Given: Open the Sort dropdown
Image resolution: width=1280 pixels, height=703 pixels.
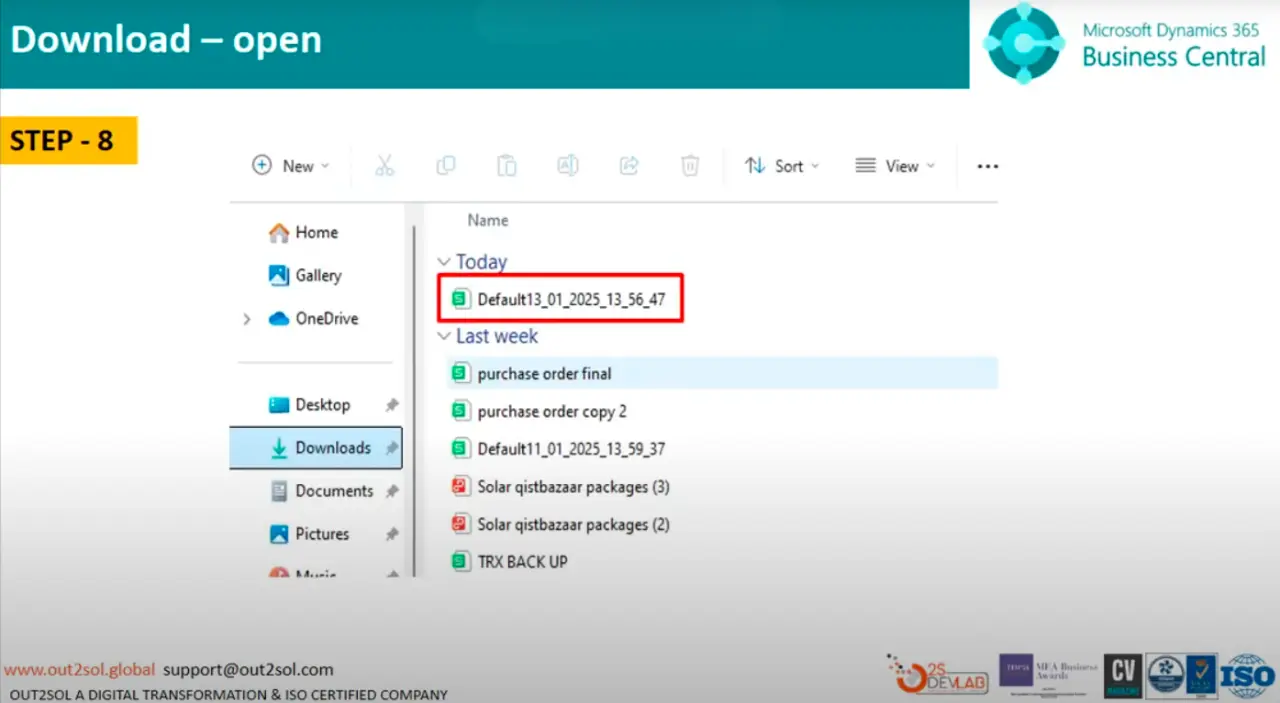Looking at the screenshot, I should point(782,166).
